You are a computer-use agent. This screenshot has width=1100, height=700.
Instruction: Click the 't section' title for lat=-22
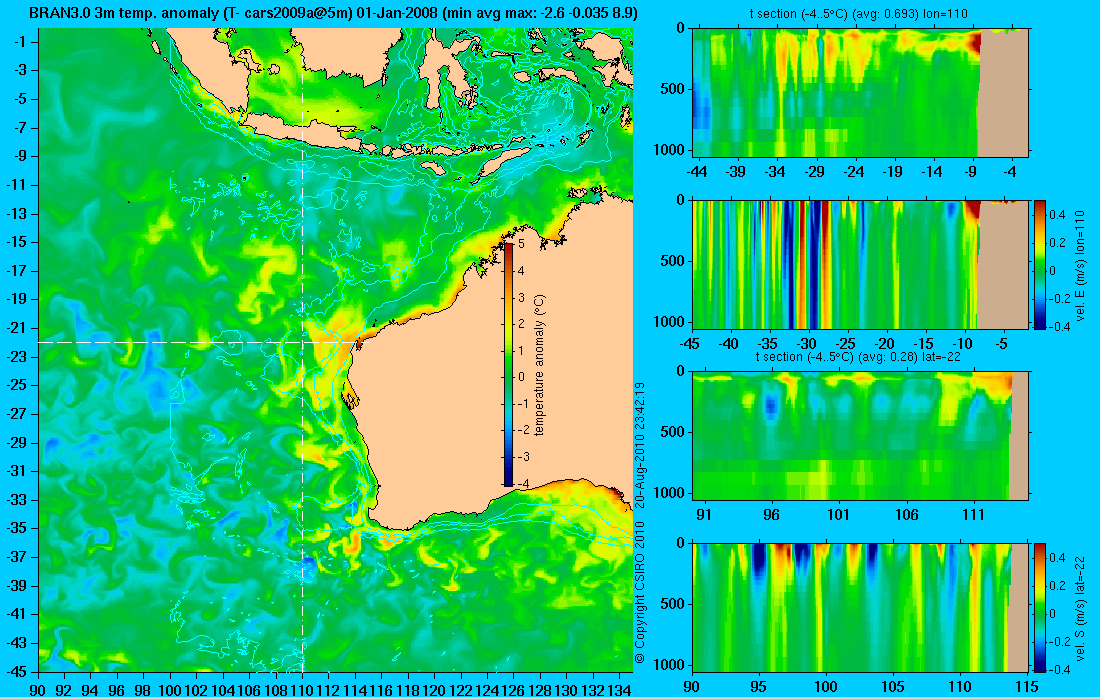[x=858, y=356]
